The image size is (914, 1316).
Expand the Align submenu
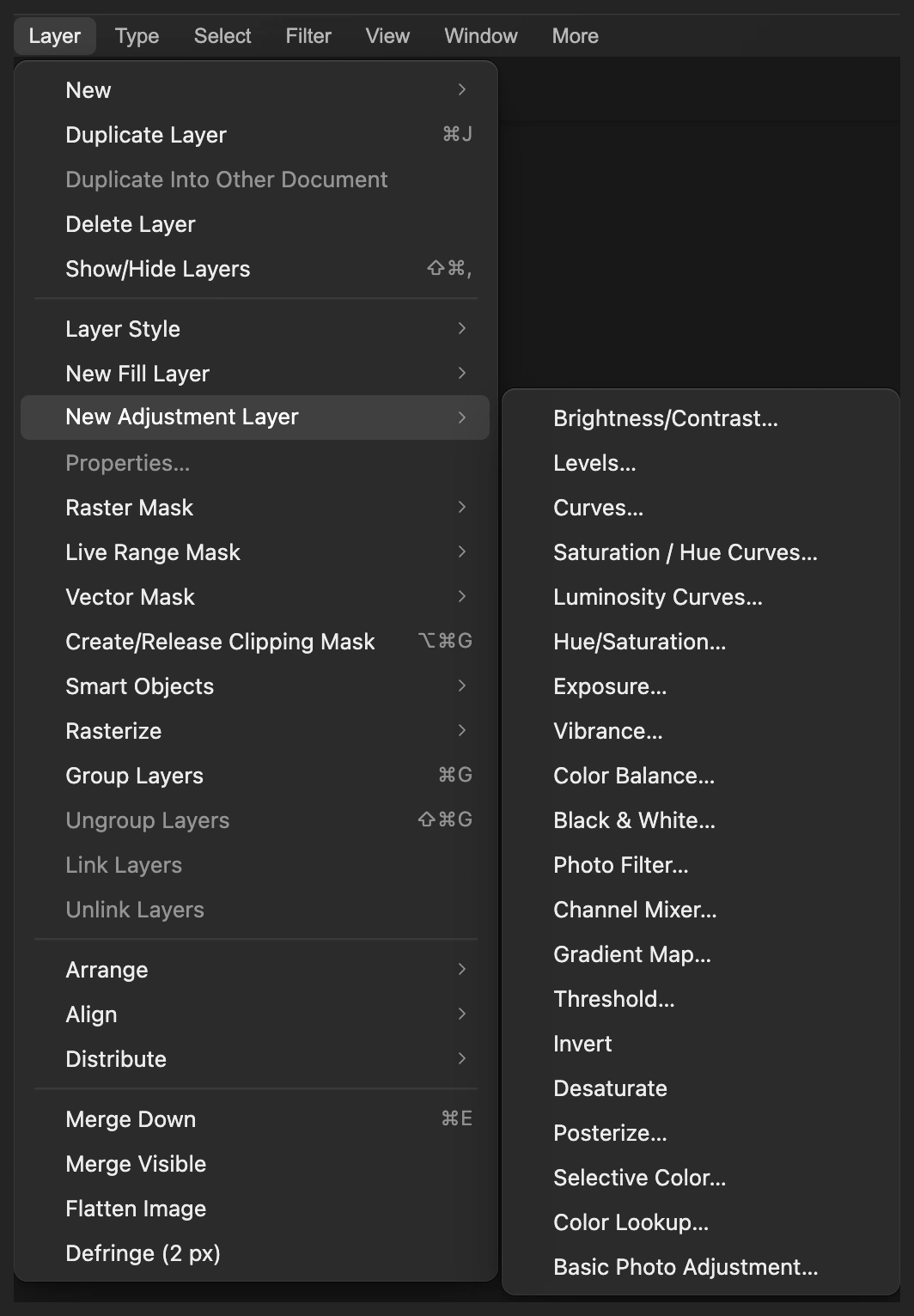255,1014
